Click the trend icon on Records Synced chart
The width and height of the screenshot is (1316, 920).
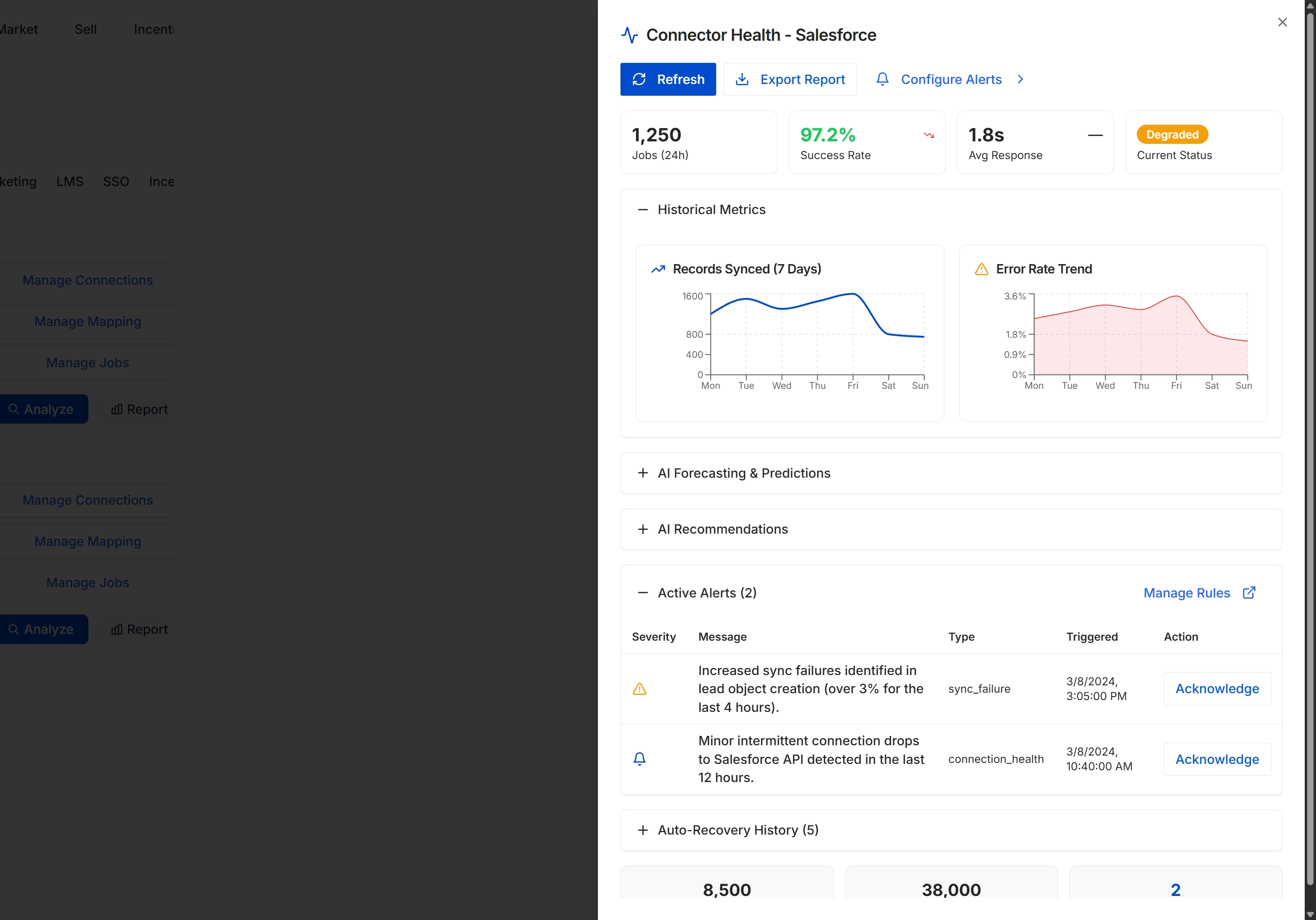(x=658, y=269)
